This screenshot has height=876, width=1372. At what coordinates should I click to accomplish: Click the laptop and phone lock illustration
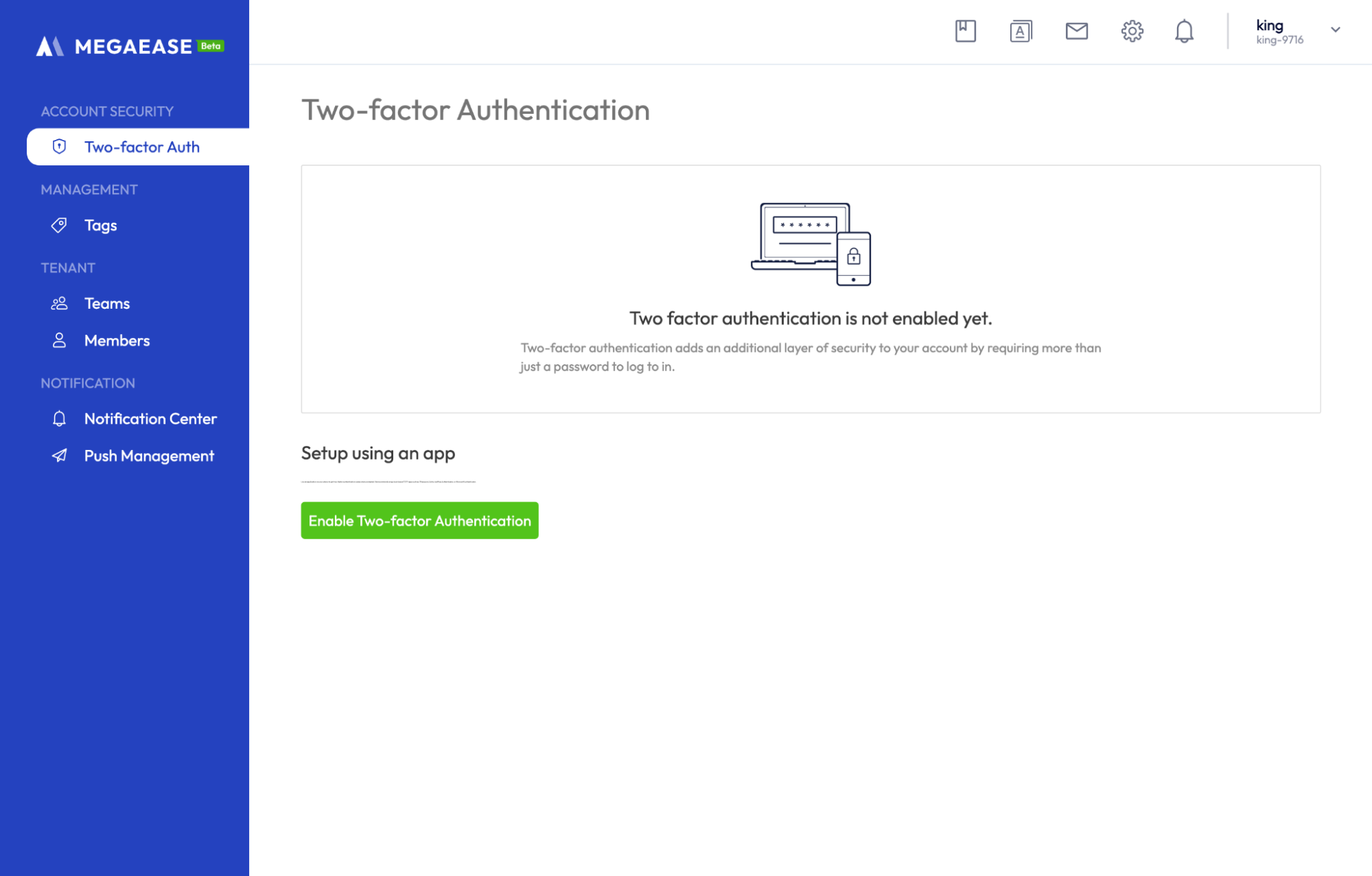pyautogui.click(x=811, y=244)
